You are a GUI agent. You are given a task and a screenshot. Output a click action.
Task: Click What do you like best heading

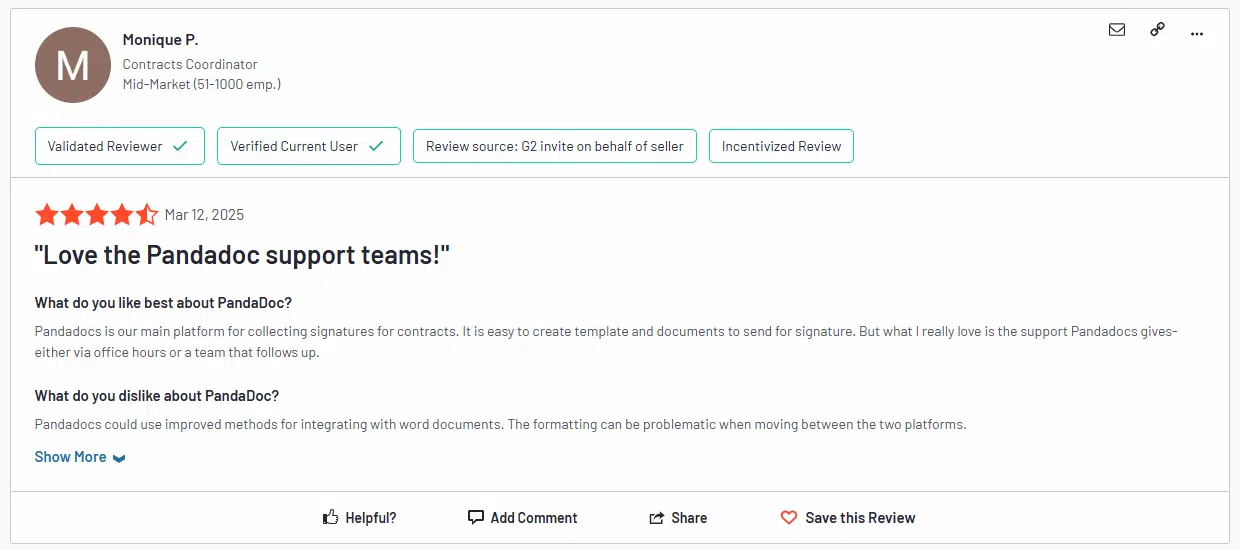(163, 303)
